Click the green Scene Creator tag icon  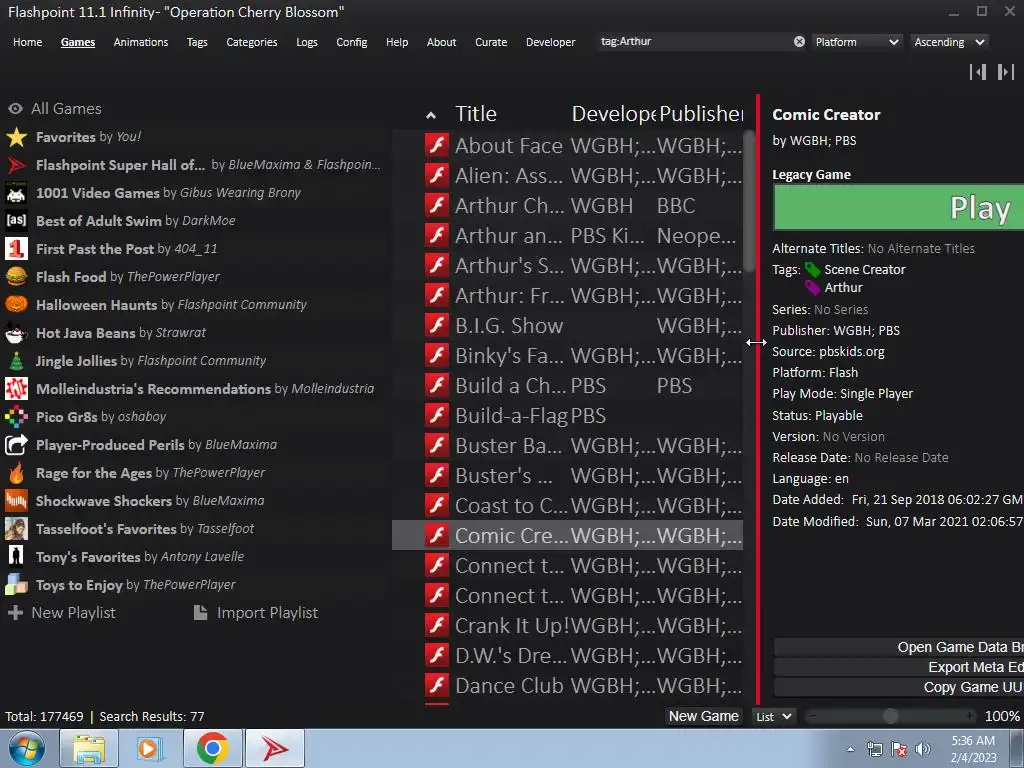812,269
